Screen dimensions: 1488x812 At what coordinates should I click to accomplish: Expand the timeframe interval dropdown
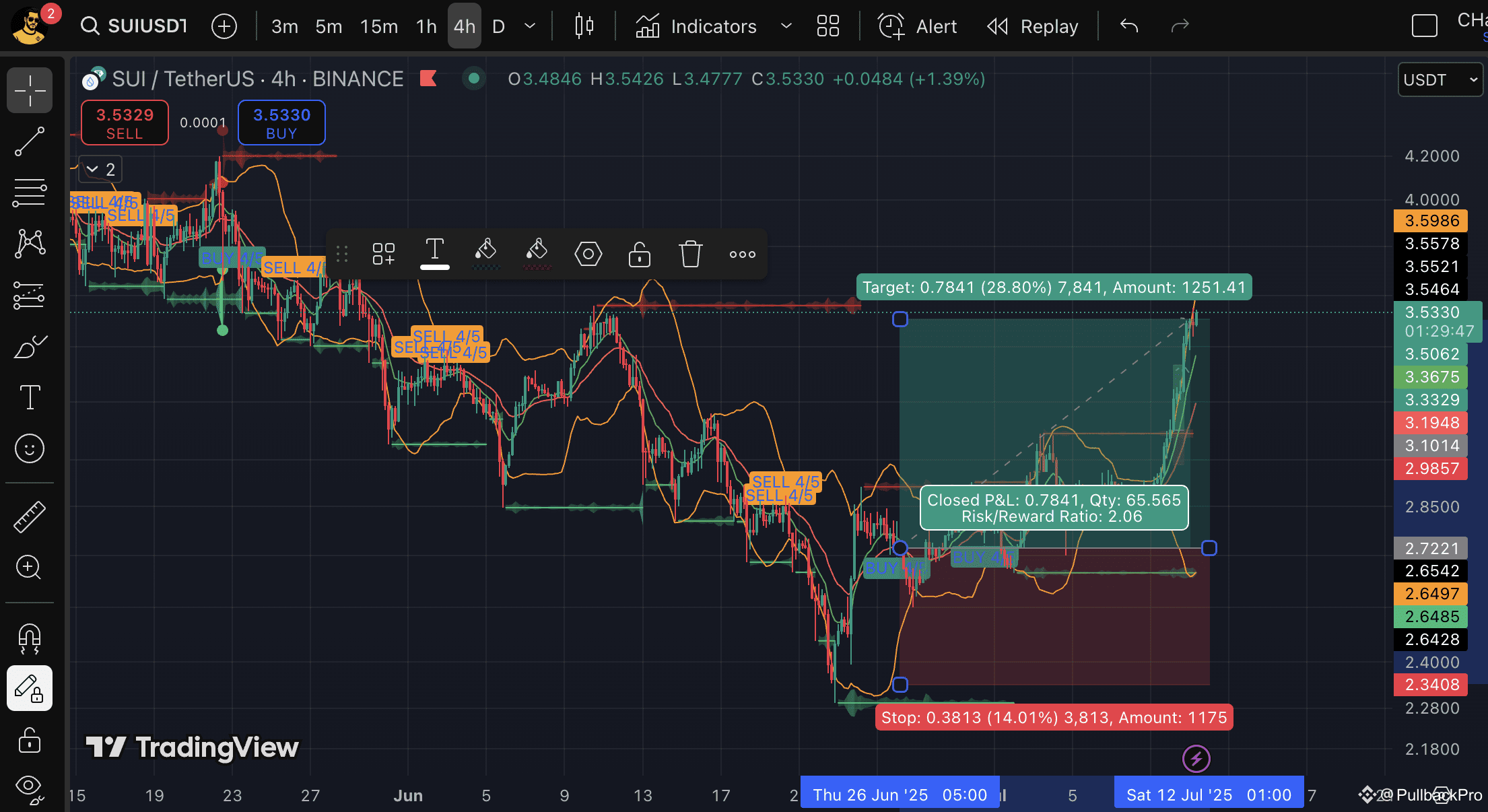click(530, 26)
